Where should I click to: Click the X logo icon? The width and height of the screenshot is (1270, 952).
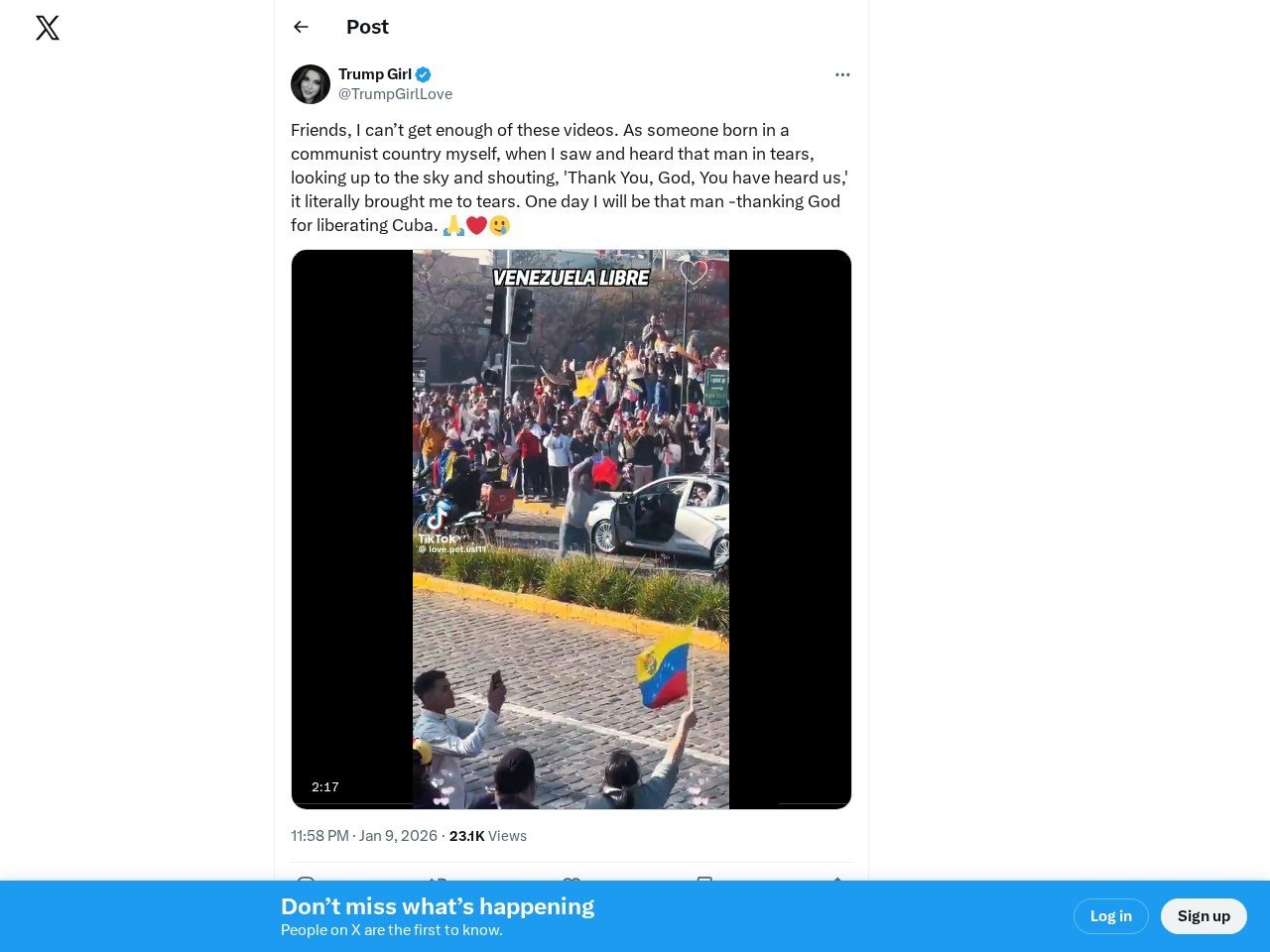click(x=48, y=28)
